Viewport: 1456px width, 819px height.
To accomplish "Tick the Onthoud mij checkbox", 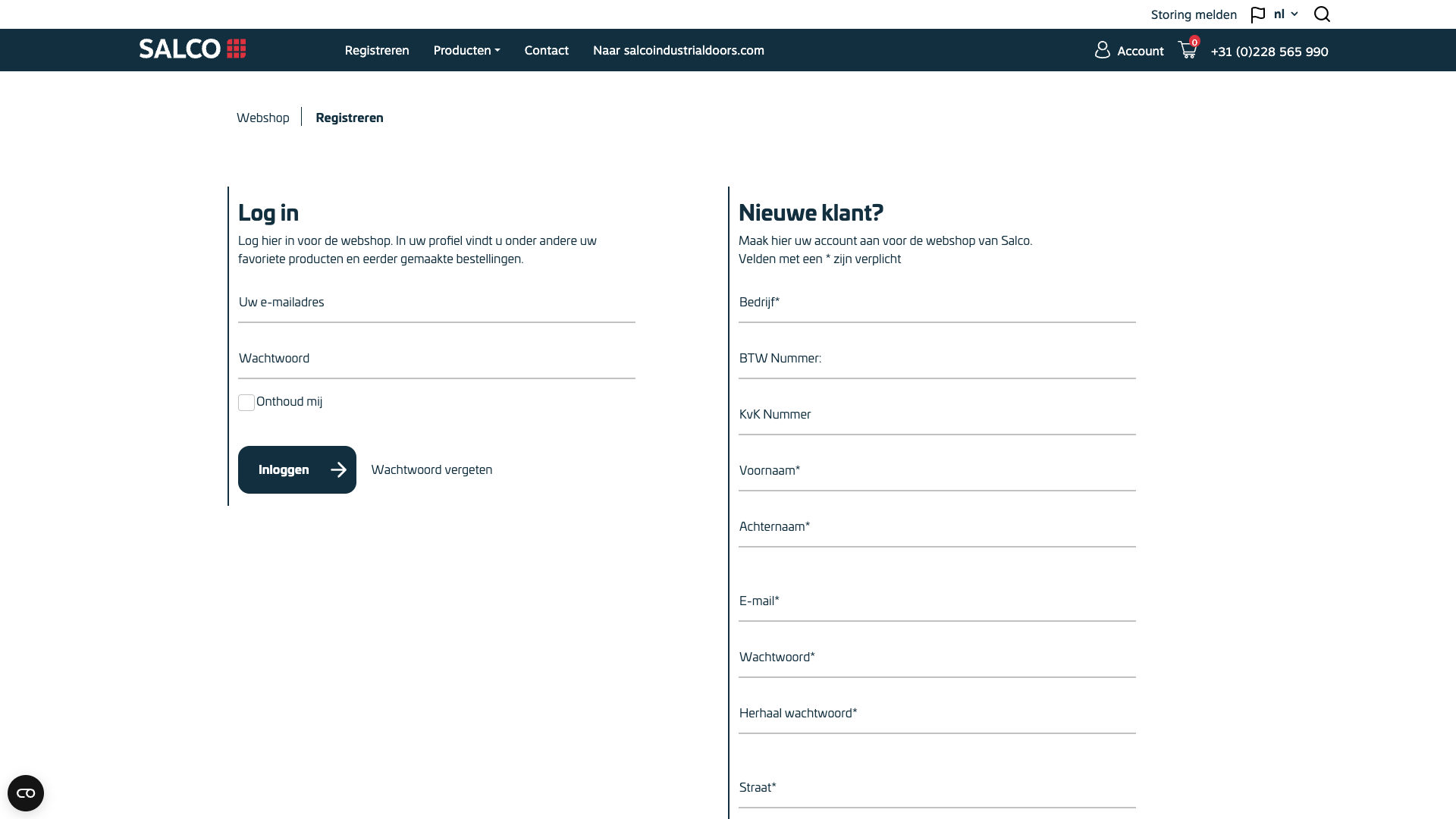I will pos(246,403).
